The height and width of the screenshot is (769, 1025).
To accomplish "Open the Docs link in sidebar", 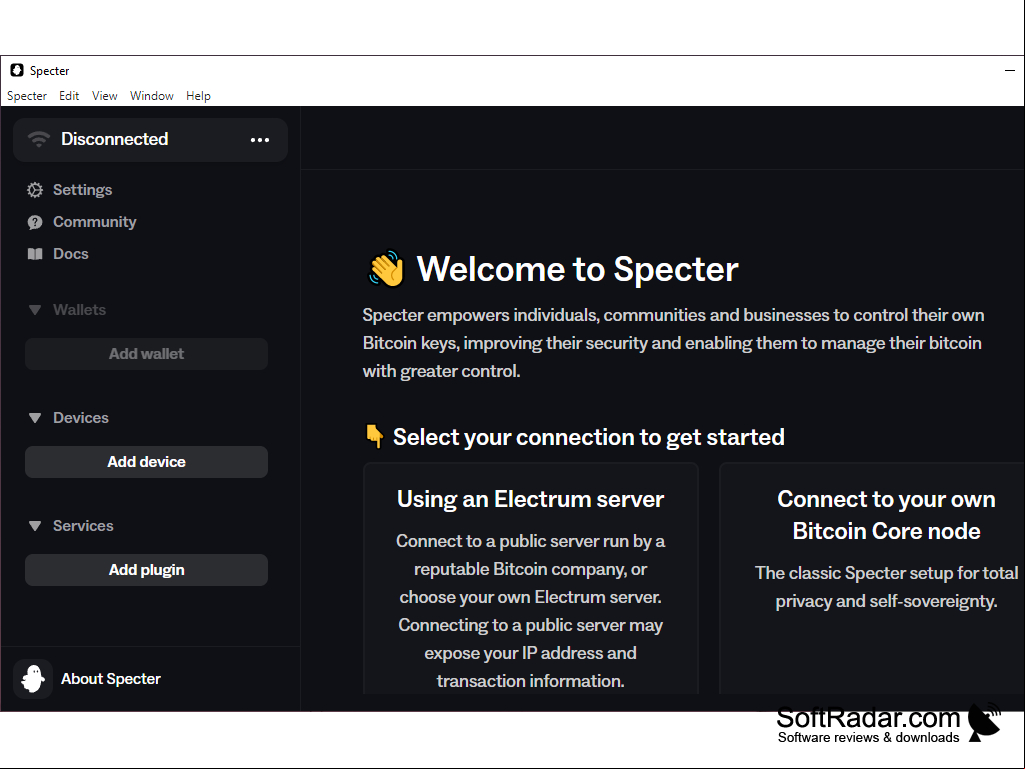I will pyautogui.click(x=71, y=254).
